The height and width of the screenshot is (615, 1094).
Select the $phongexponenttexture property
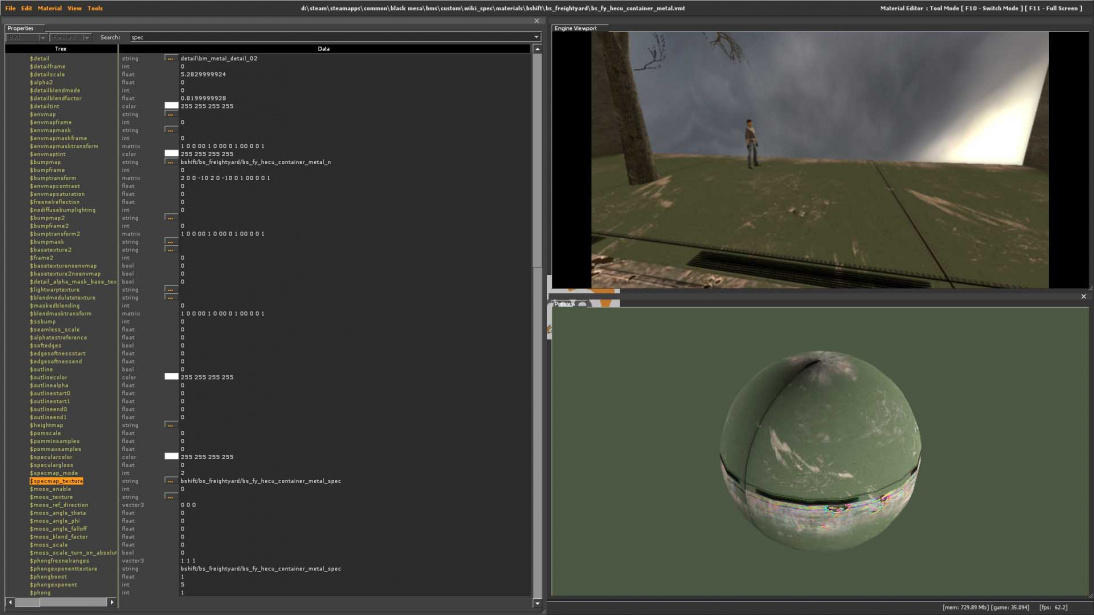[63, 569]
